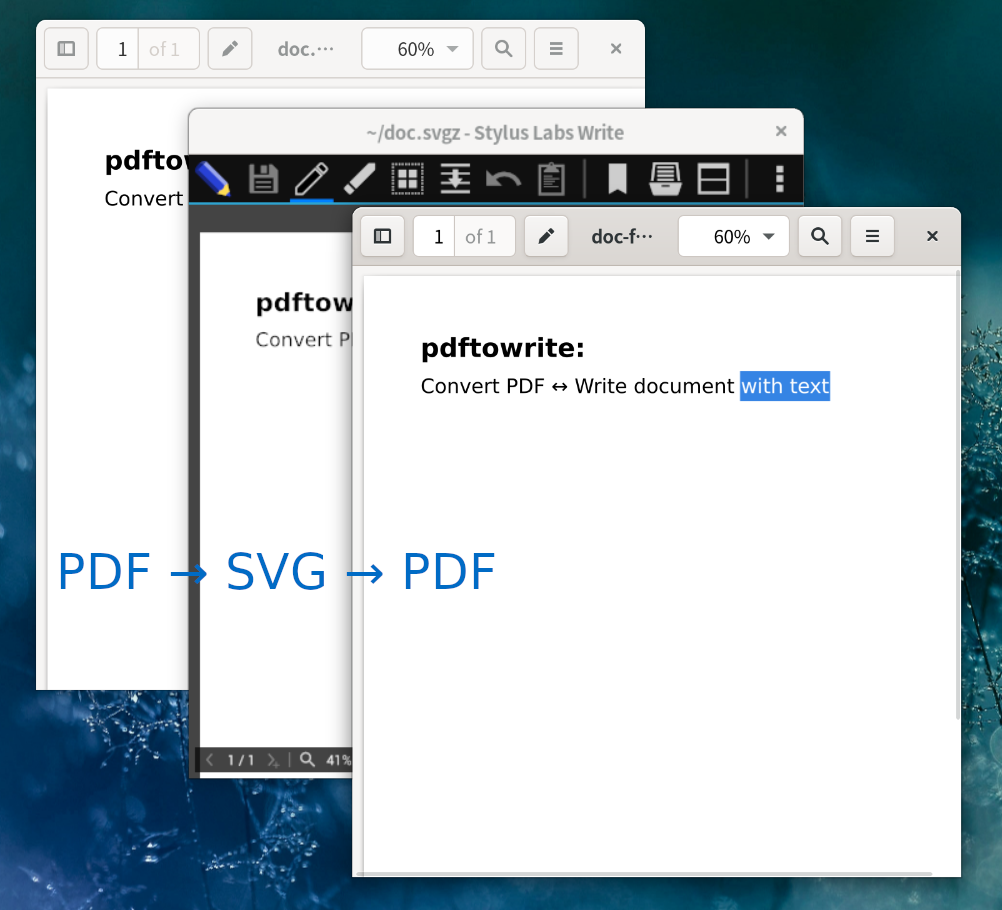1002x910 pixels.
Task: Open hamburger menu in back PDF viewer
Action: (x=557, y=49)
